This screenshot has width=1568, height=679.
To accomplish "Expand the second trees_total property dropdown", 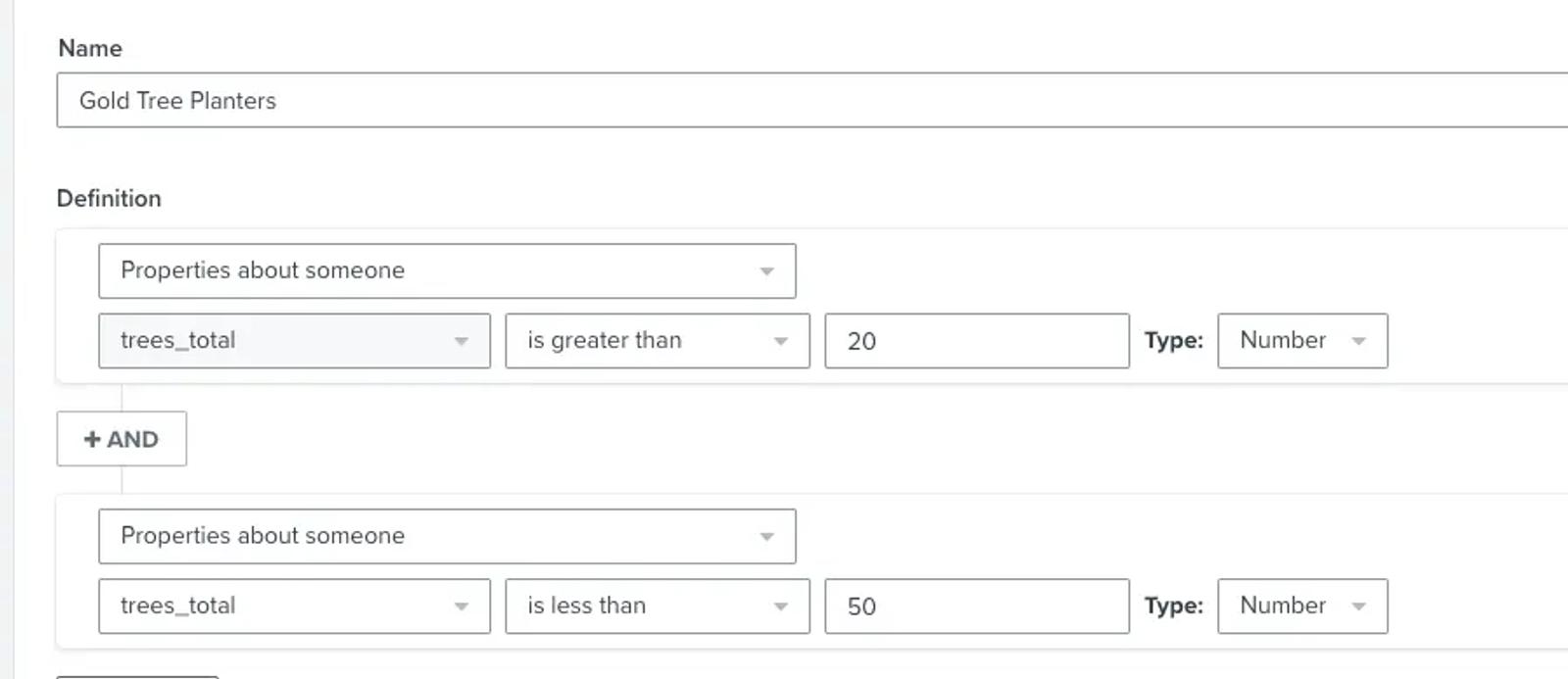I will (x=294, y=606).
